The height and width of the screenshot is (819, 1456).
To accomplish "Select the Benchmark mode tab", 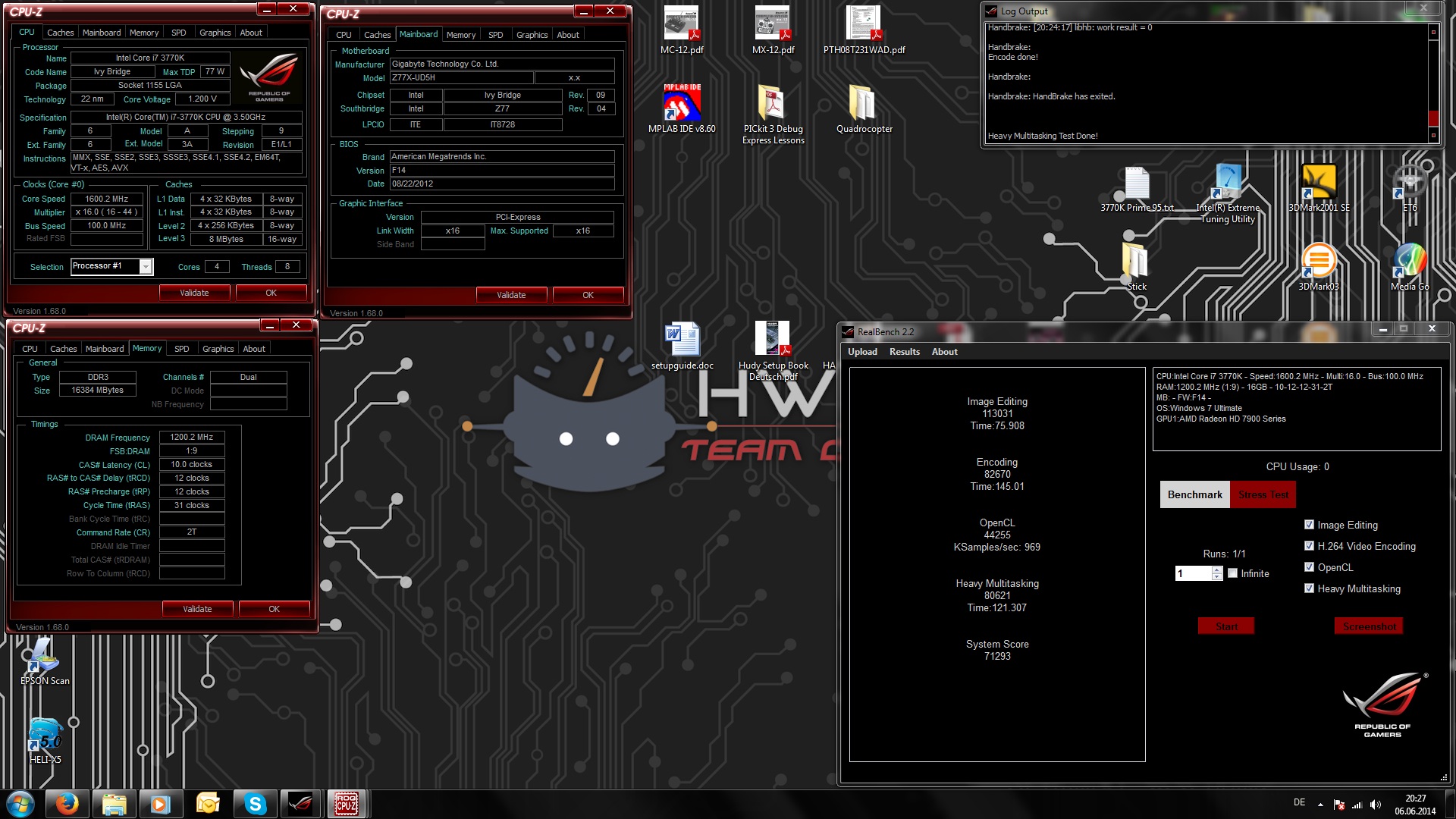I will coord(1194,494).
